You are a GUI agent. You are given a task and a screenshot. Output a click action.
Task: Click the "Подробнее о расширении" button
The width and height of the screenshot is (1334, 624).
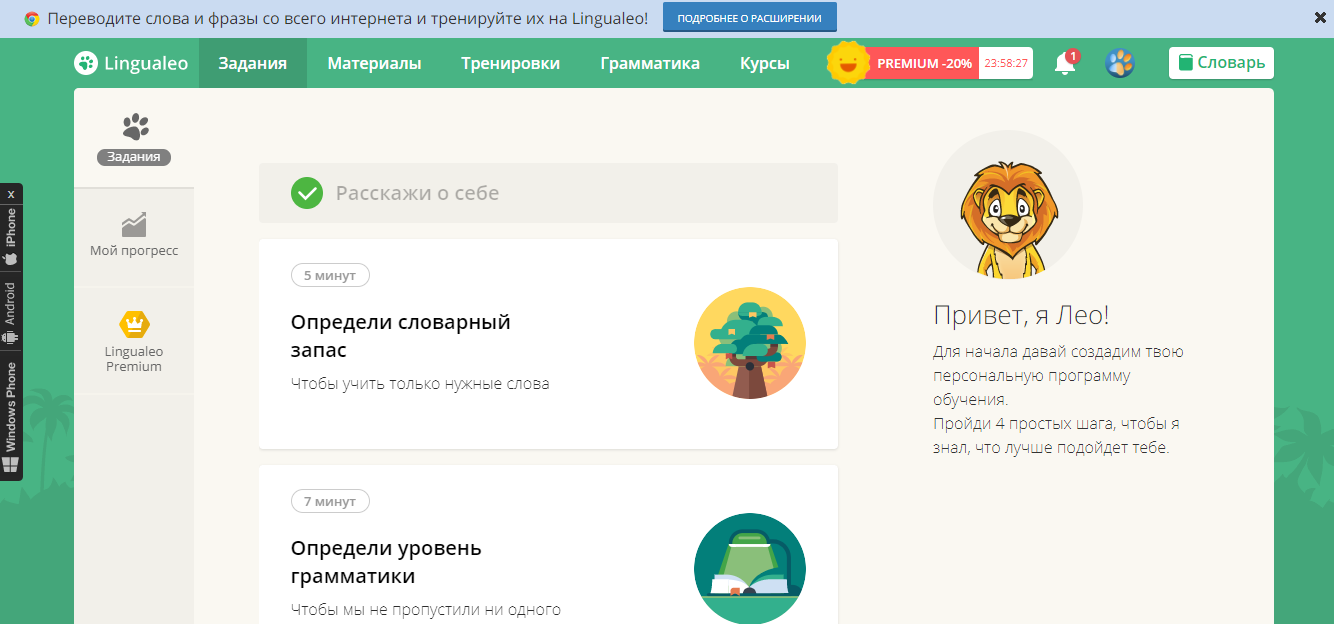point(750,16)
